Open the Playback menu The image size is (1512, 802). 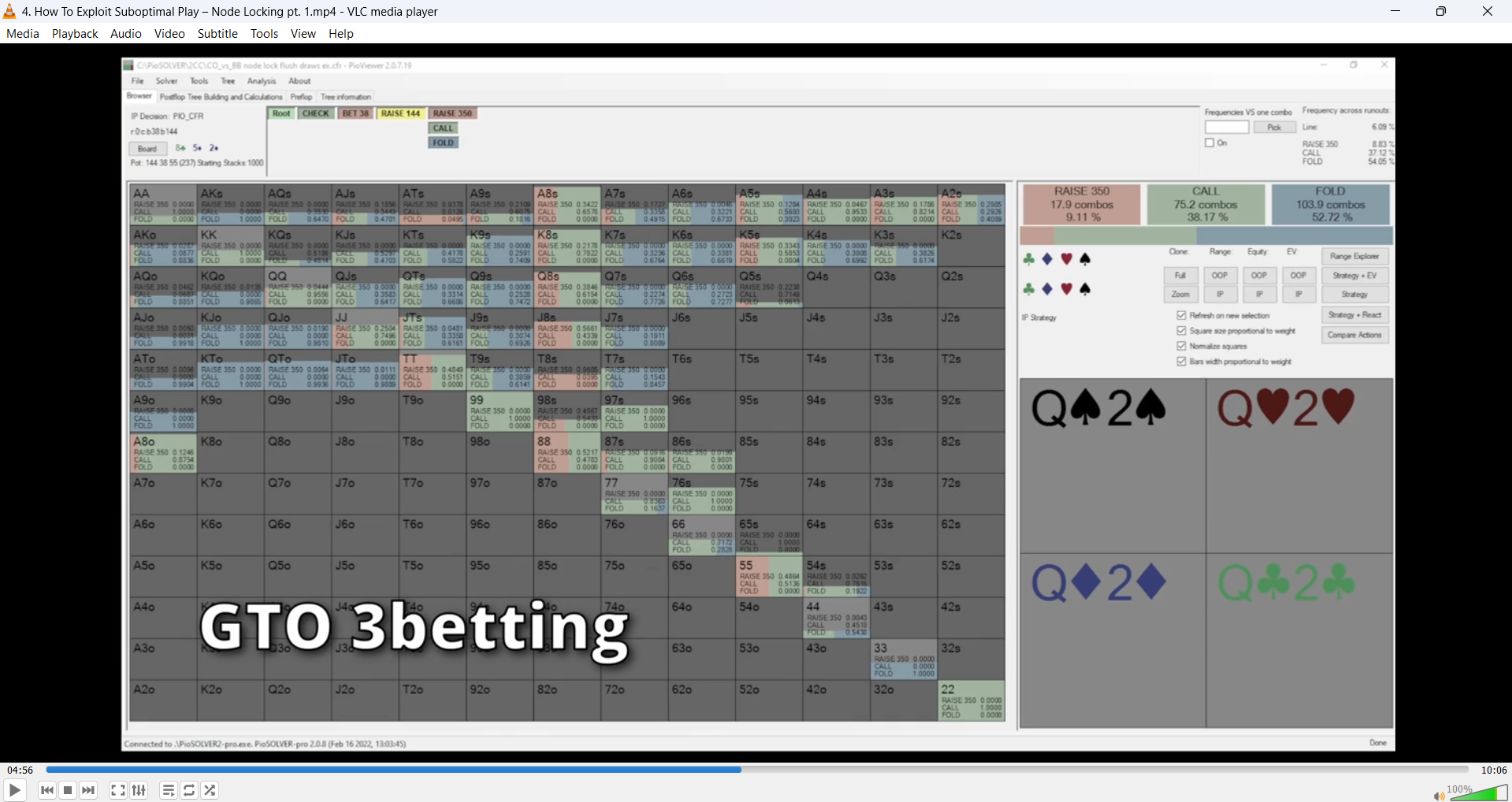pos(75,34)
